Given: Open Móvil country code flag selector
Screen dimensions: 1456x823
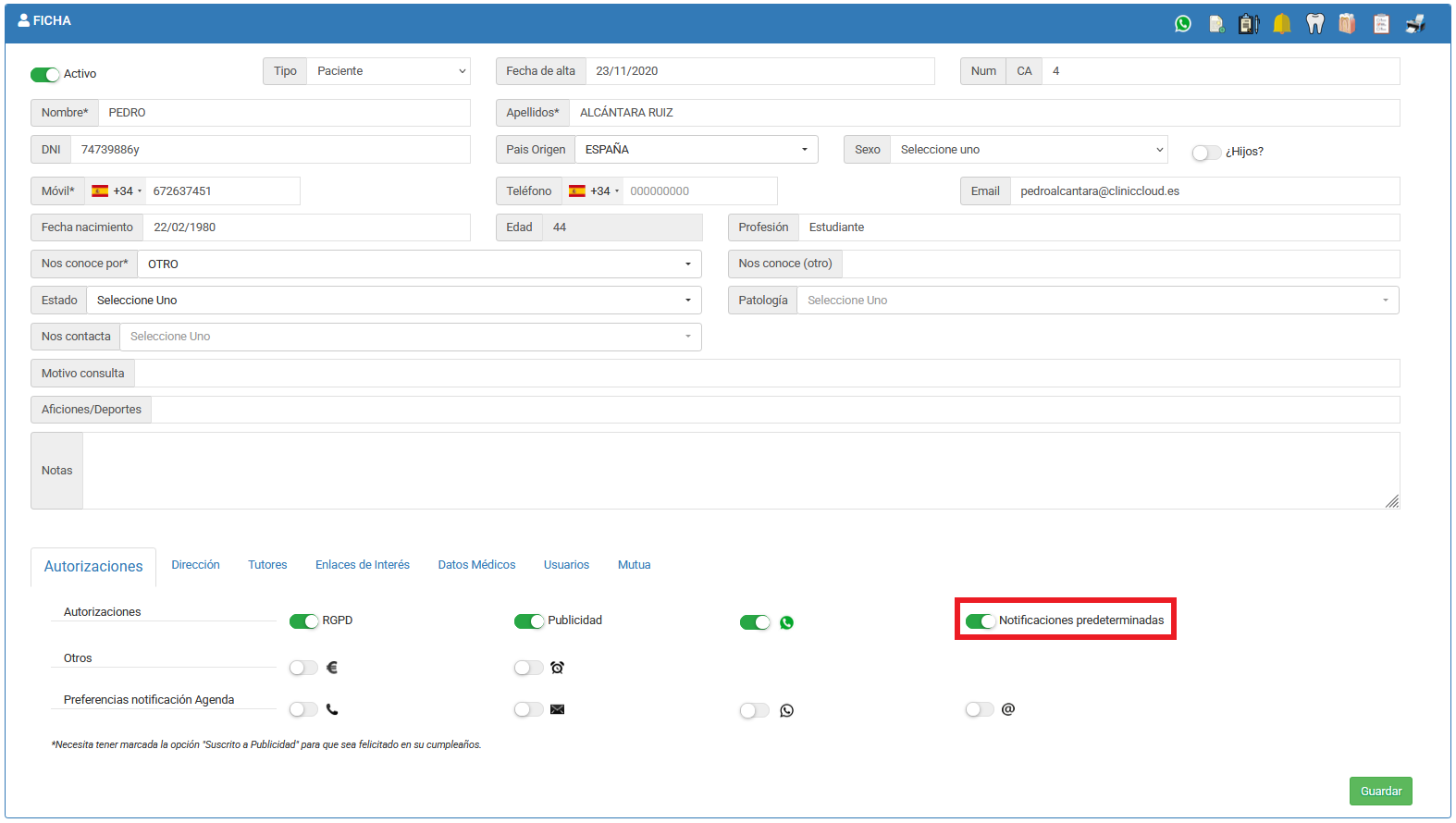Looking at the screenshot, I should point(117,191).
